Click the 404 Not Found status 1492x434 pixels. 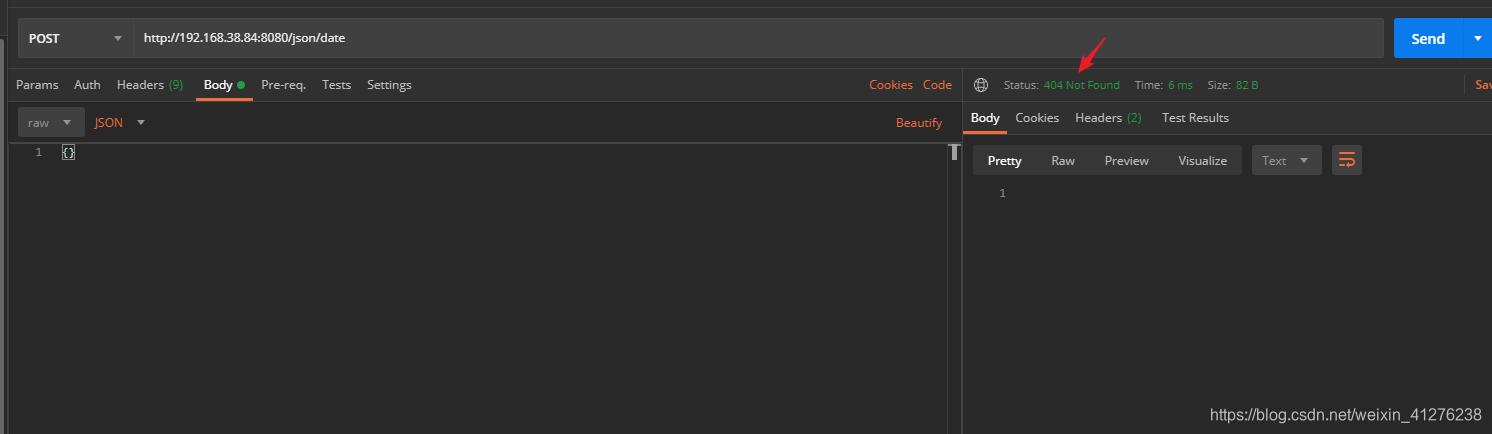click(1081, 85)
